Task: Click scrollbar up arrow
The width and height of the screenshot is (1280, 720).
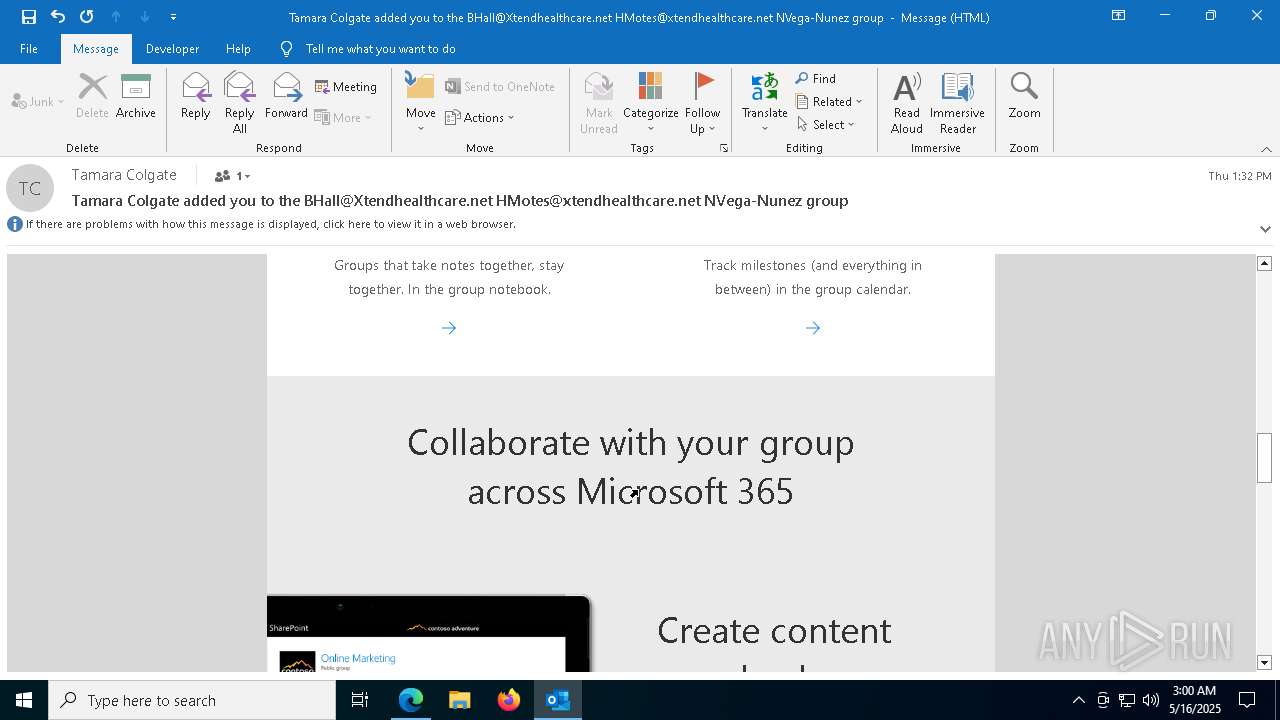Action: (x=1264, y=263)
